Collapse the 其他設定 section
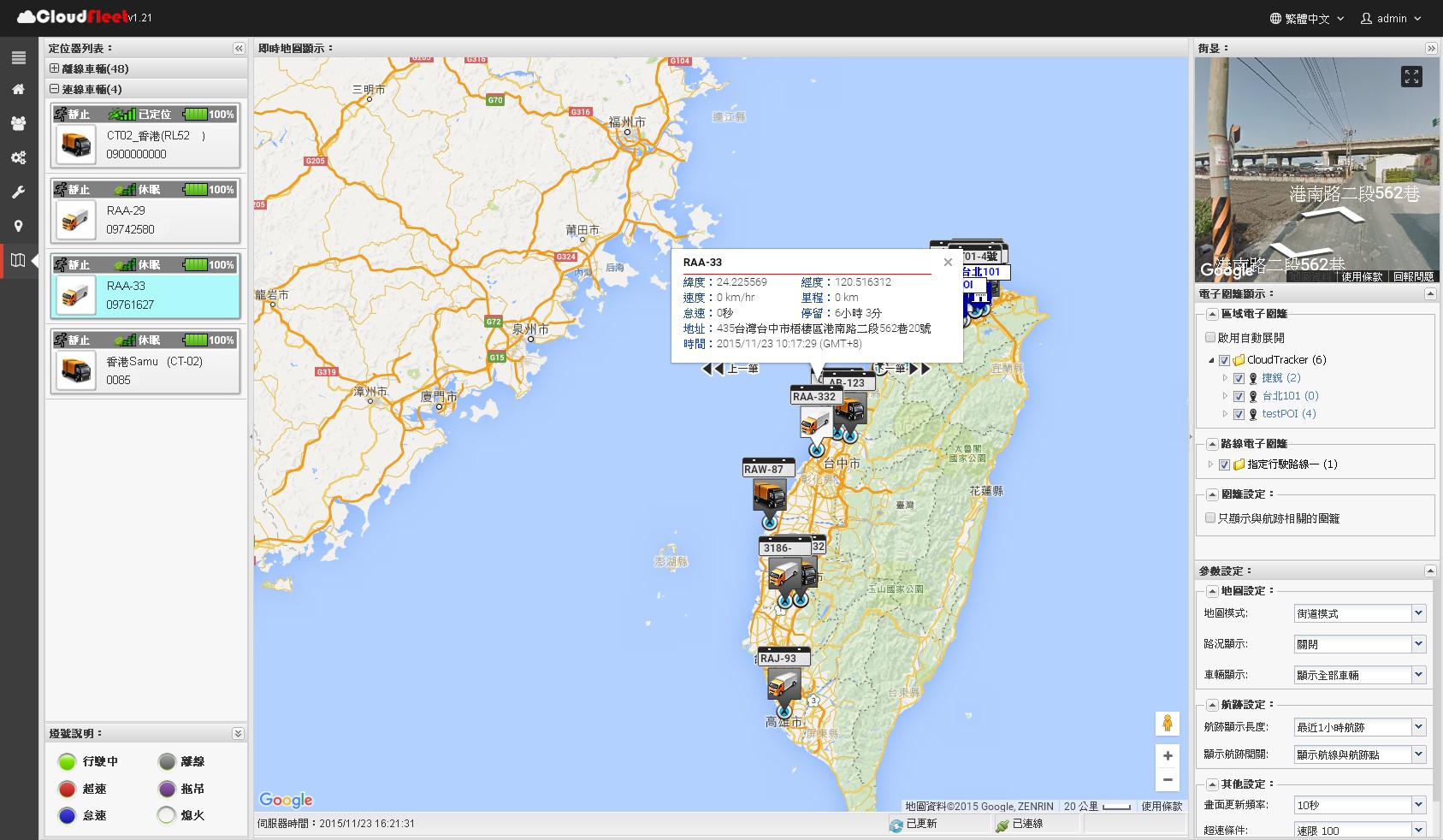Viewport: 1443px width, 840px height. coord(1212,784)
